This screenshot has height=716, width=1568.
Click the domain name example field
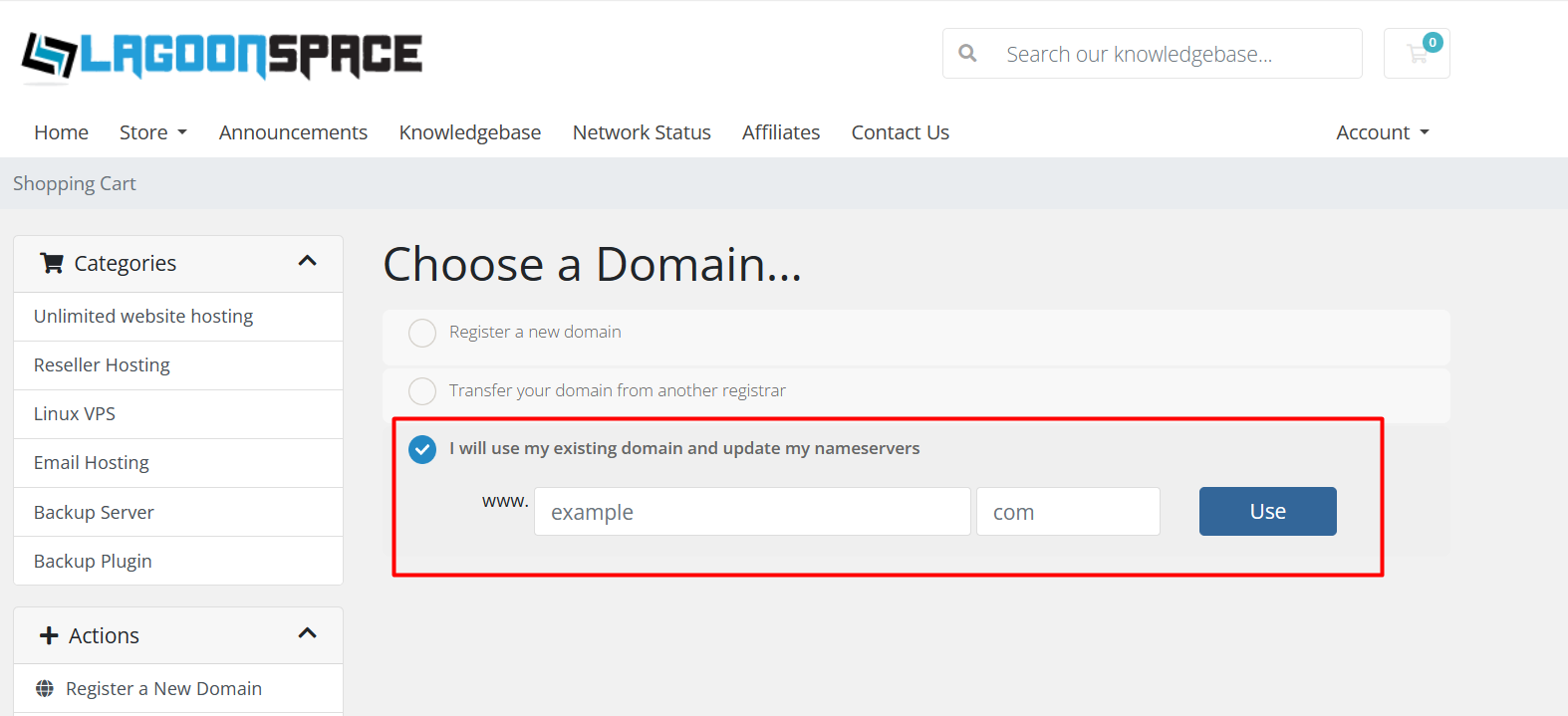point(751,512)
